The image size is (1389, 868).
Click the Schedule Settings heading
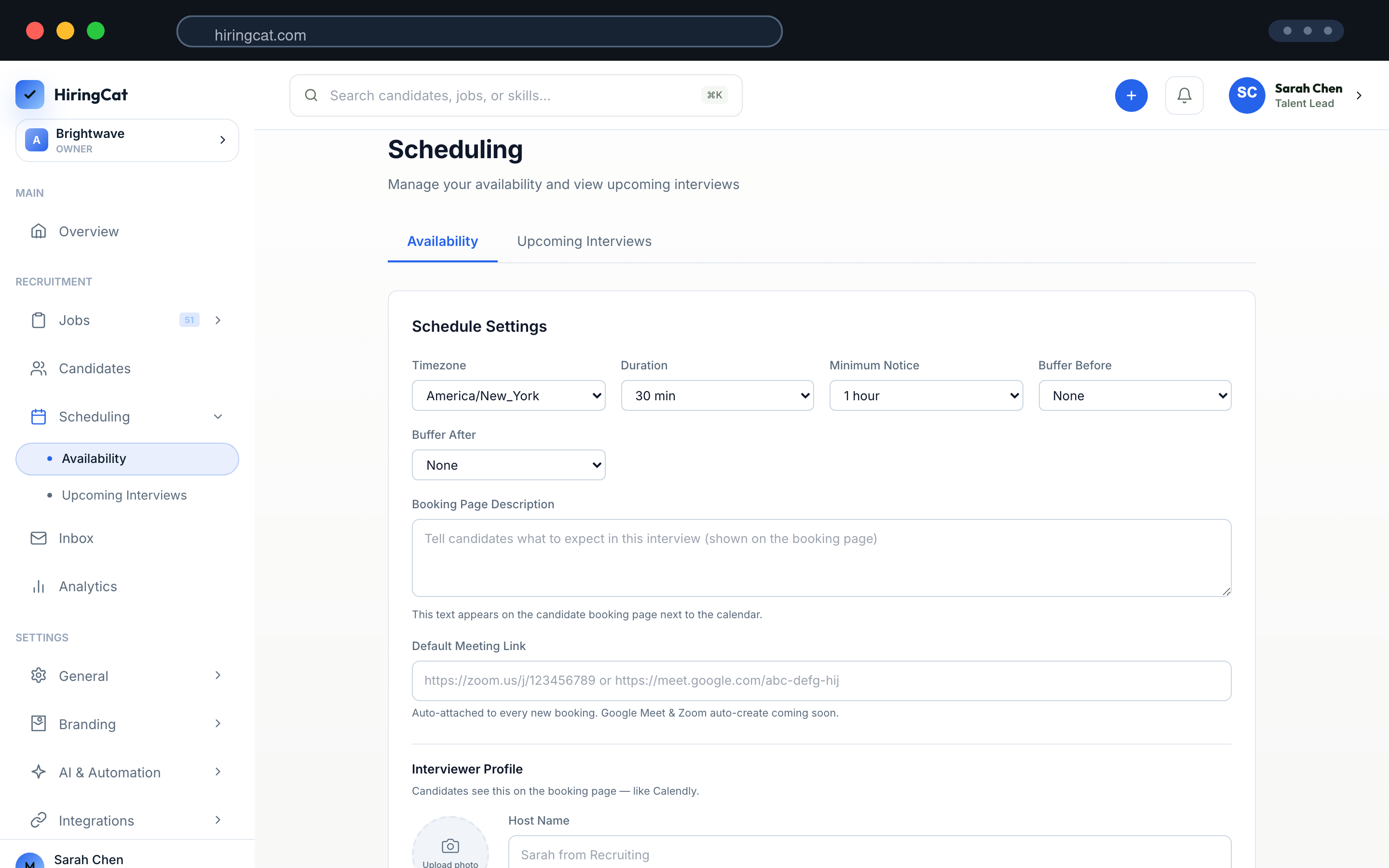(479, 326)
